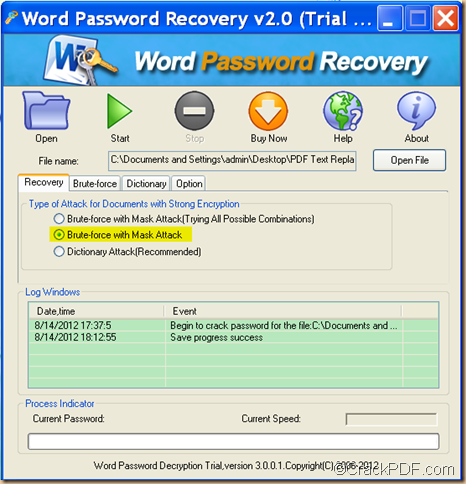The width and height of the screenshot is (466, 484).
Task: Open the Dictionary tab
Action: coord(146,184)
